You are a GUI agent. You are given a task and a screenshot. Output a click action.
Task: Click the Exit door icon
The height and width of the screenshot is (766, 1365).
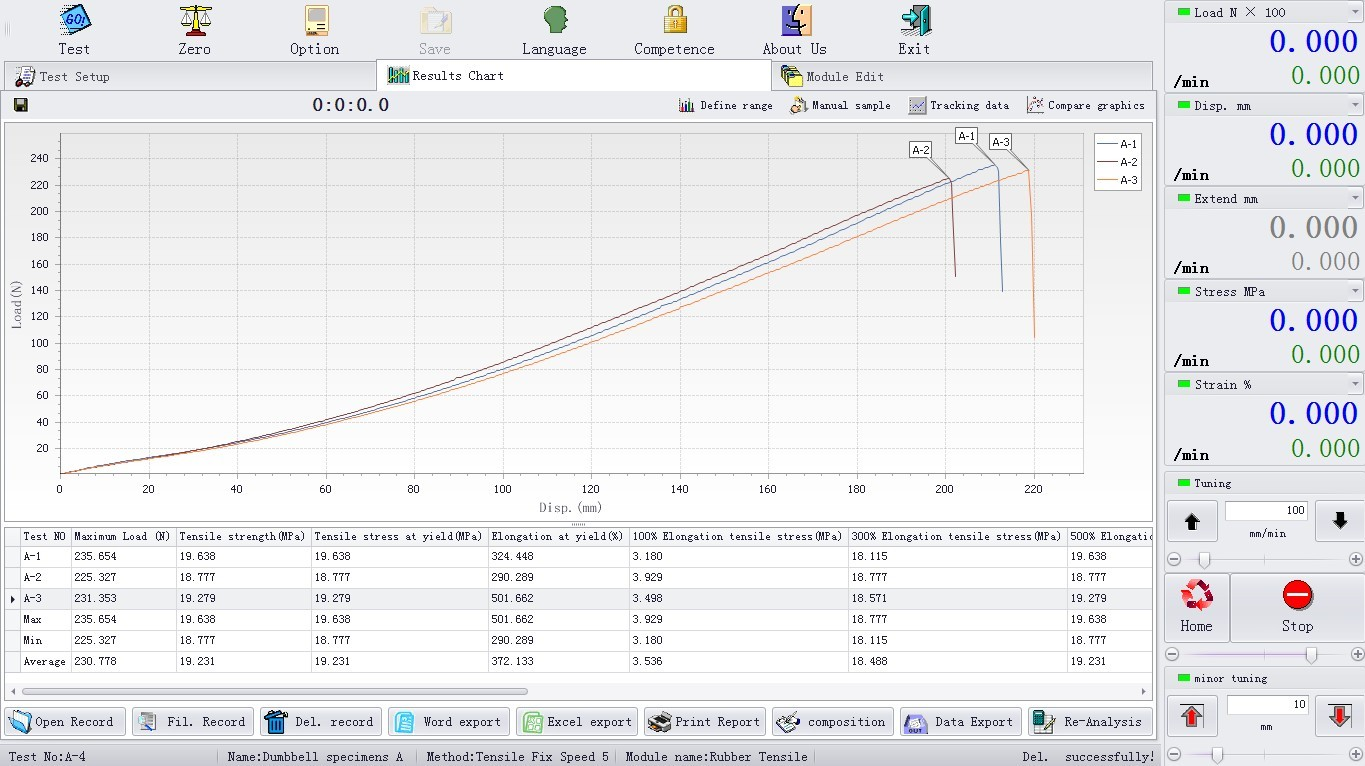click(914, 20)
